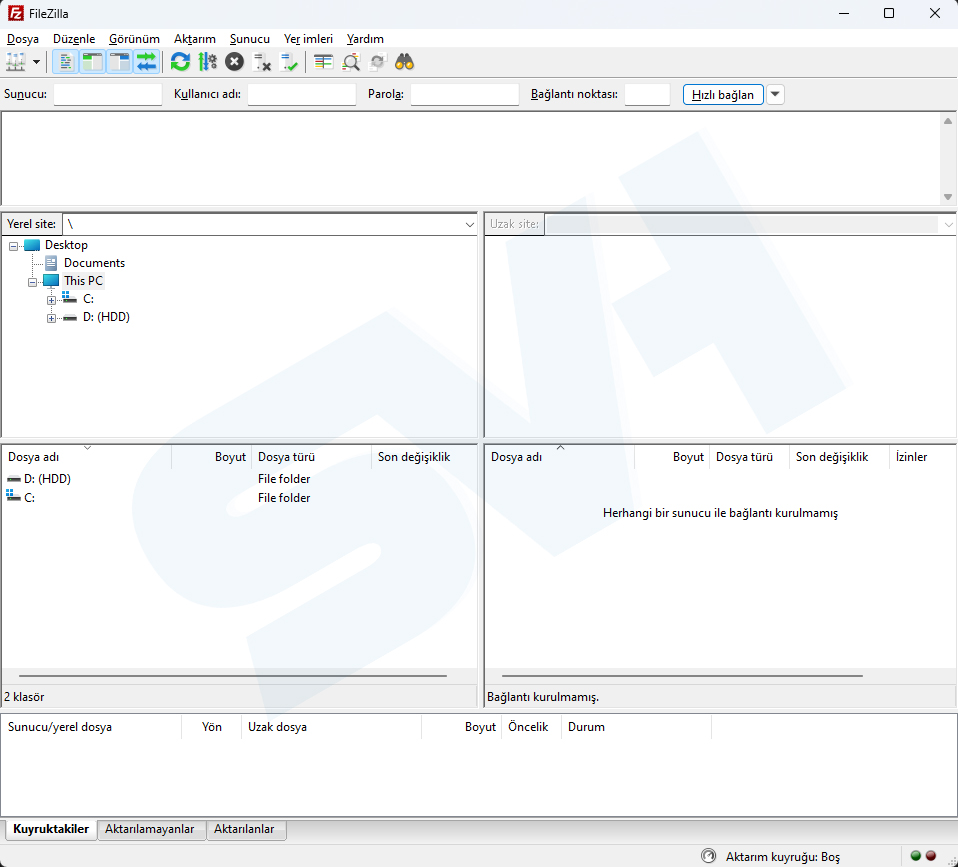Select Documents in the local tree
Image resolution: width=958 pixels, height=867 pixels.
tap(94, 263)
